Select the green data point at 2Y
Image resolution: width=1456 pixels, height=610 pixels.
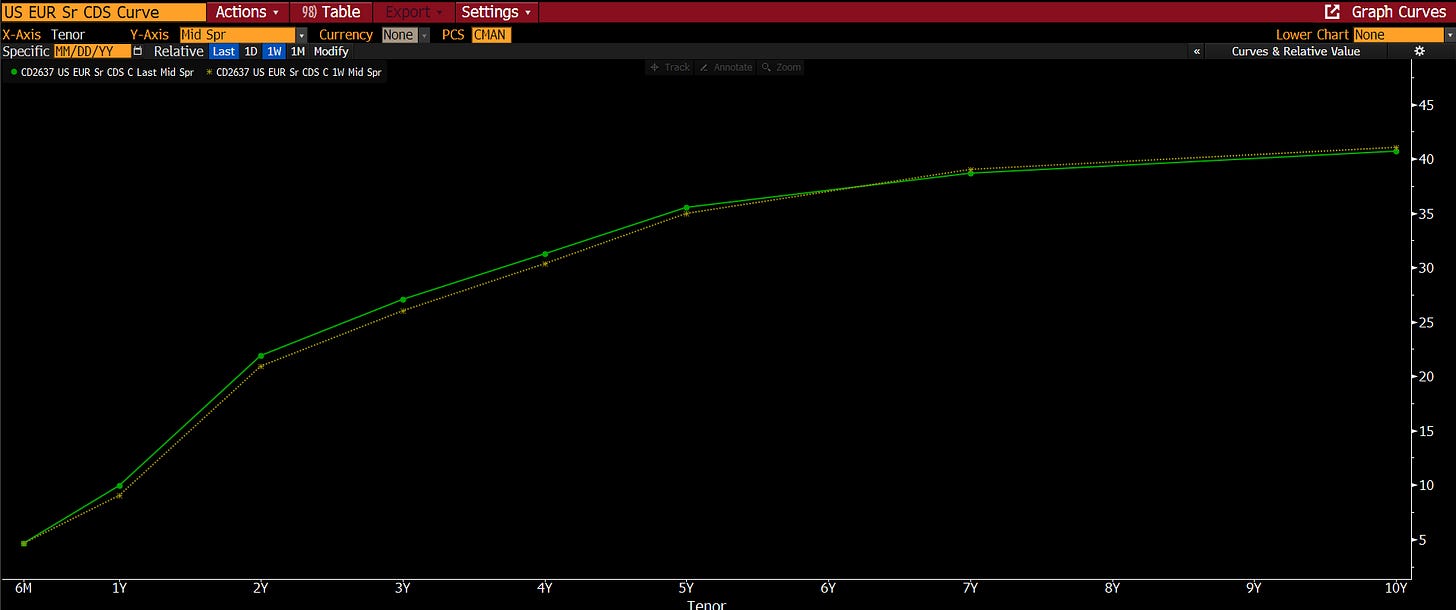pos(261,356)
